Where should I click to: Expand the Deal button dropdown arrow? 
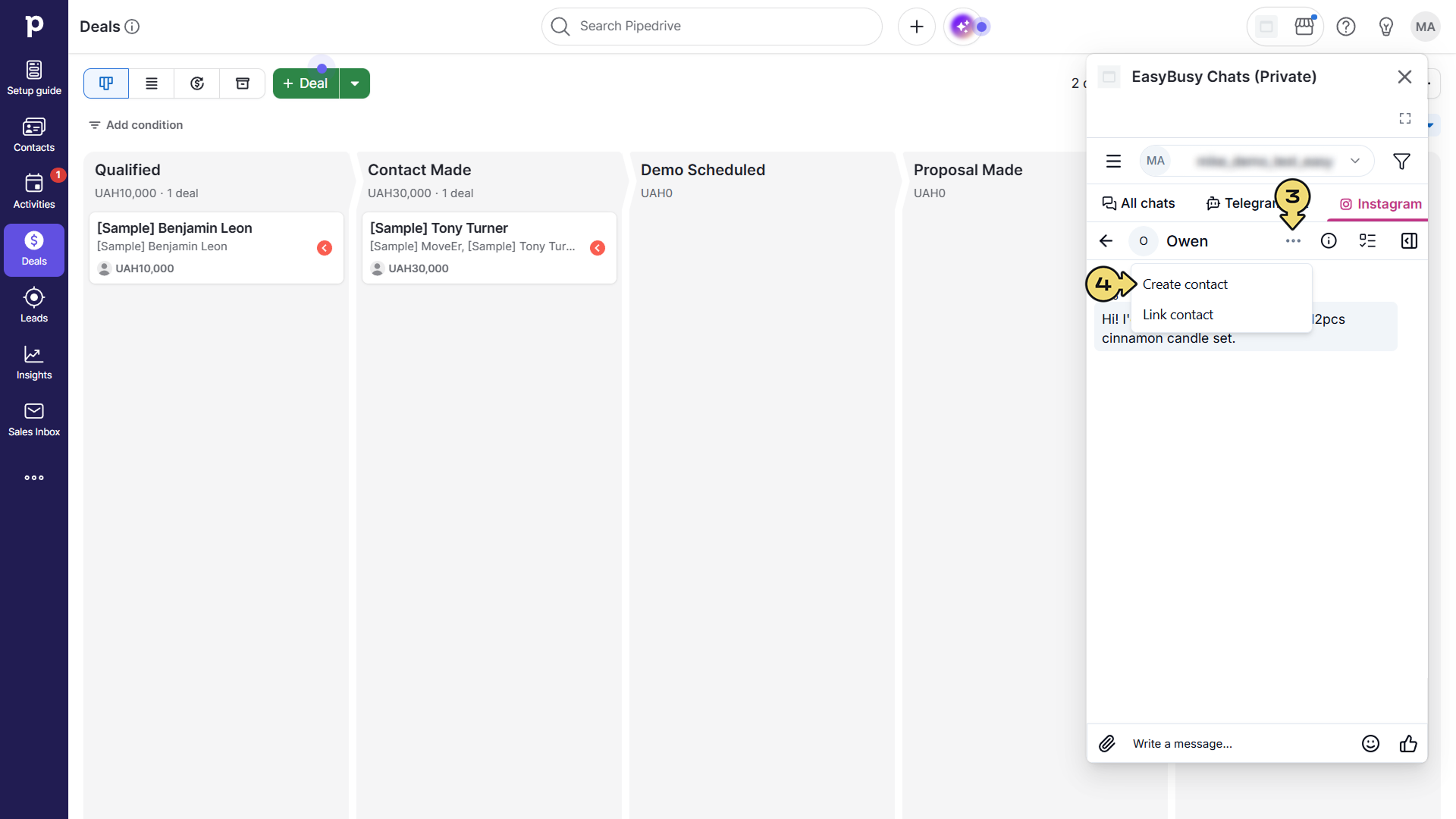(355, 83)
